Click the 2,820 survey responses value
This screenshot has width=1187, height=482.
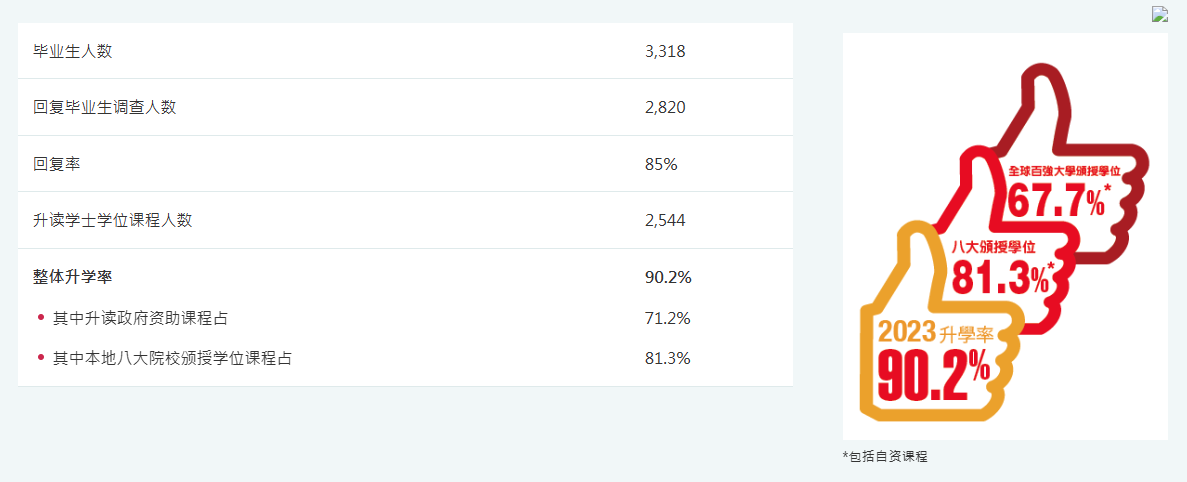click(665, 107)
